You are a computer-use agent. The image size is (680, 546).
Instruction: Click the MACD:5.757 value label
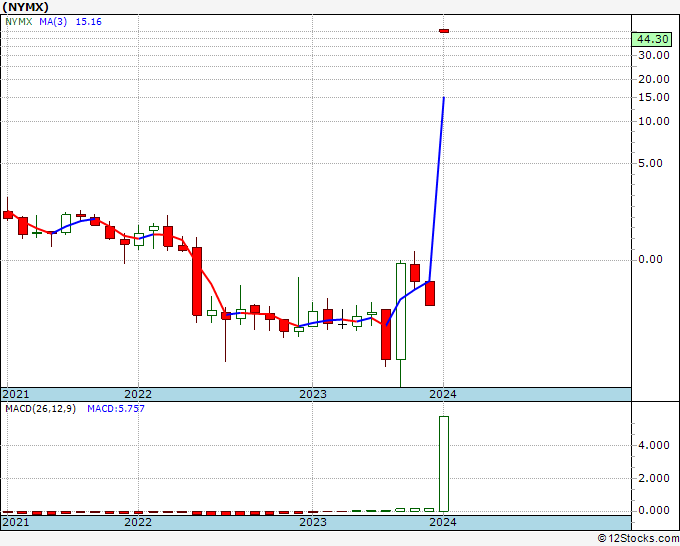pos(116,409)
